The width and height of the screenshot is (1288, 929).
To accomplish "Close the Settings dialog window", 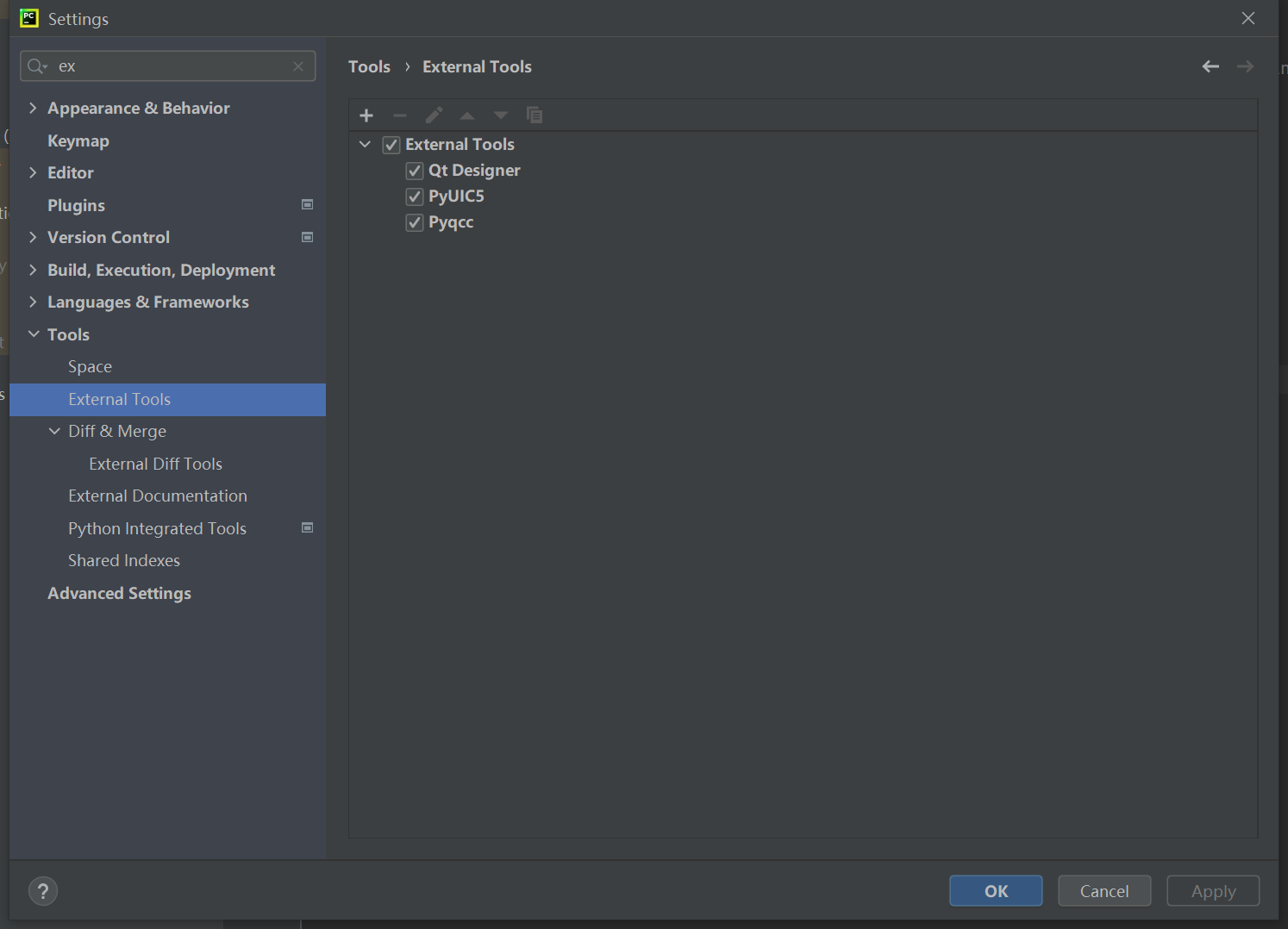I will 1248,18.
